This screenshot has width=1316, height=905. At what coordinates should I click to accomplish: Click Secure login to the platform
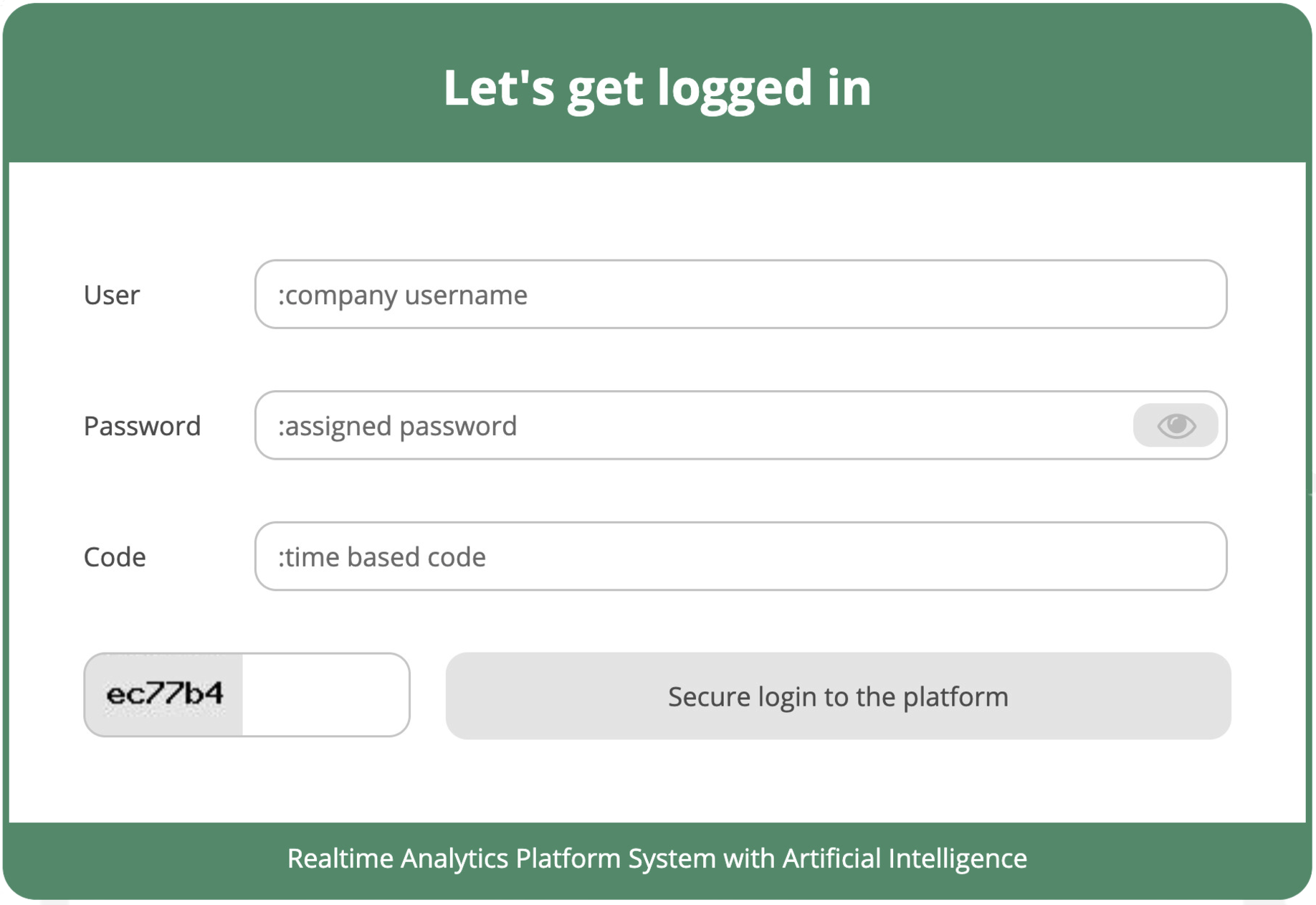[x=838, y=696]
